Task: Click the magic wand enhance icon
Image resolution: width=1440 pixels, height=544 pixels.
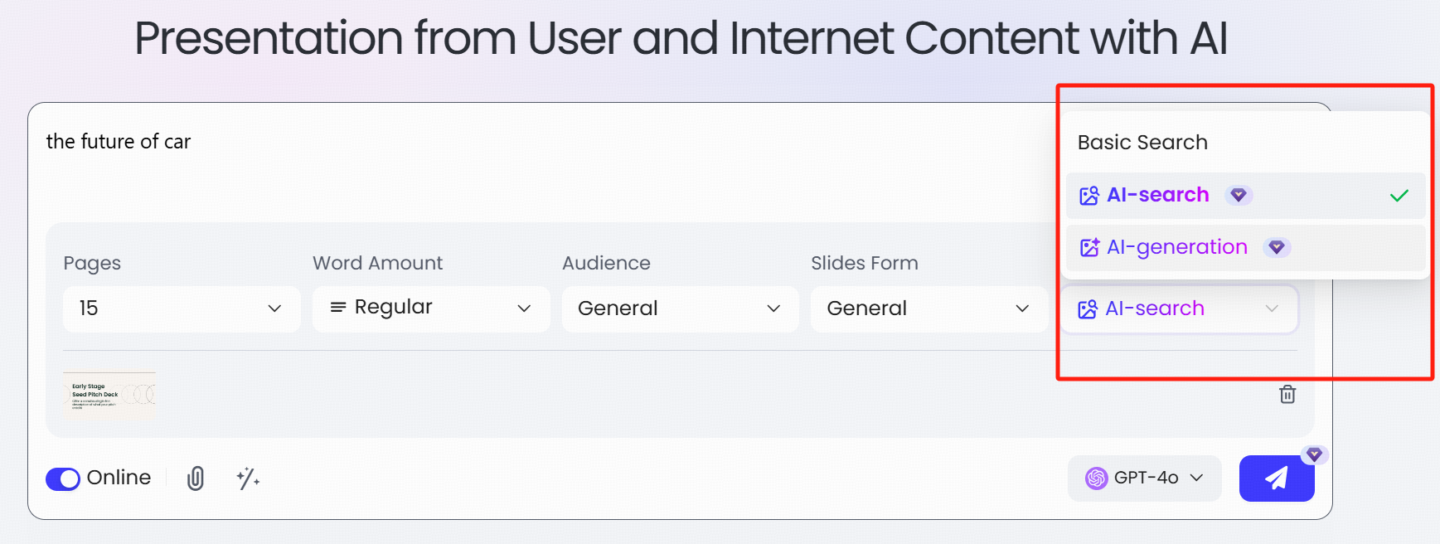Action: tap(248, 479)
